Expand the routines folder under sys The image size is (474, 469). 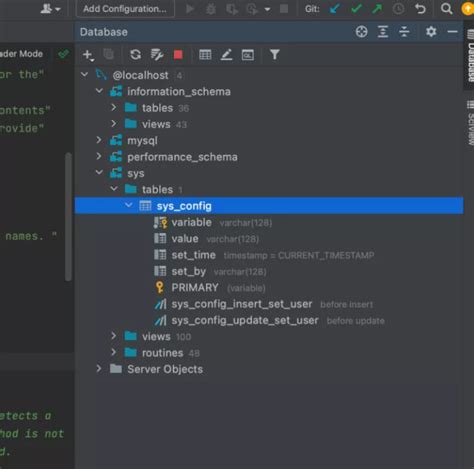(x=114, y=352)
